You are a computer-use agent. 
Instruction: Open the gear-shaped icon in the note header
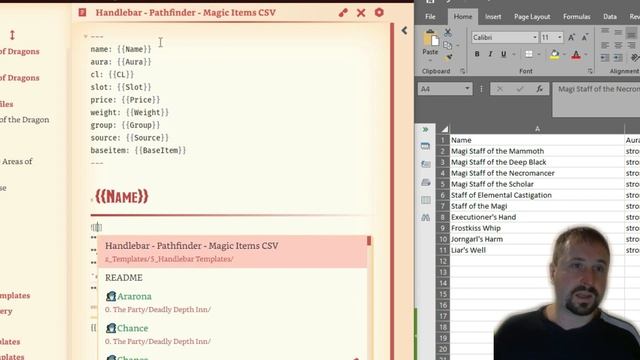point(379,13)
